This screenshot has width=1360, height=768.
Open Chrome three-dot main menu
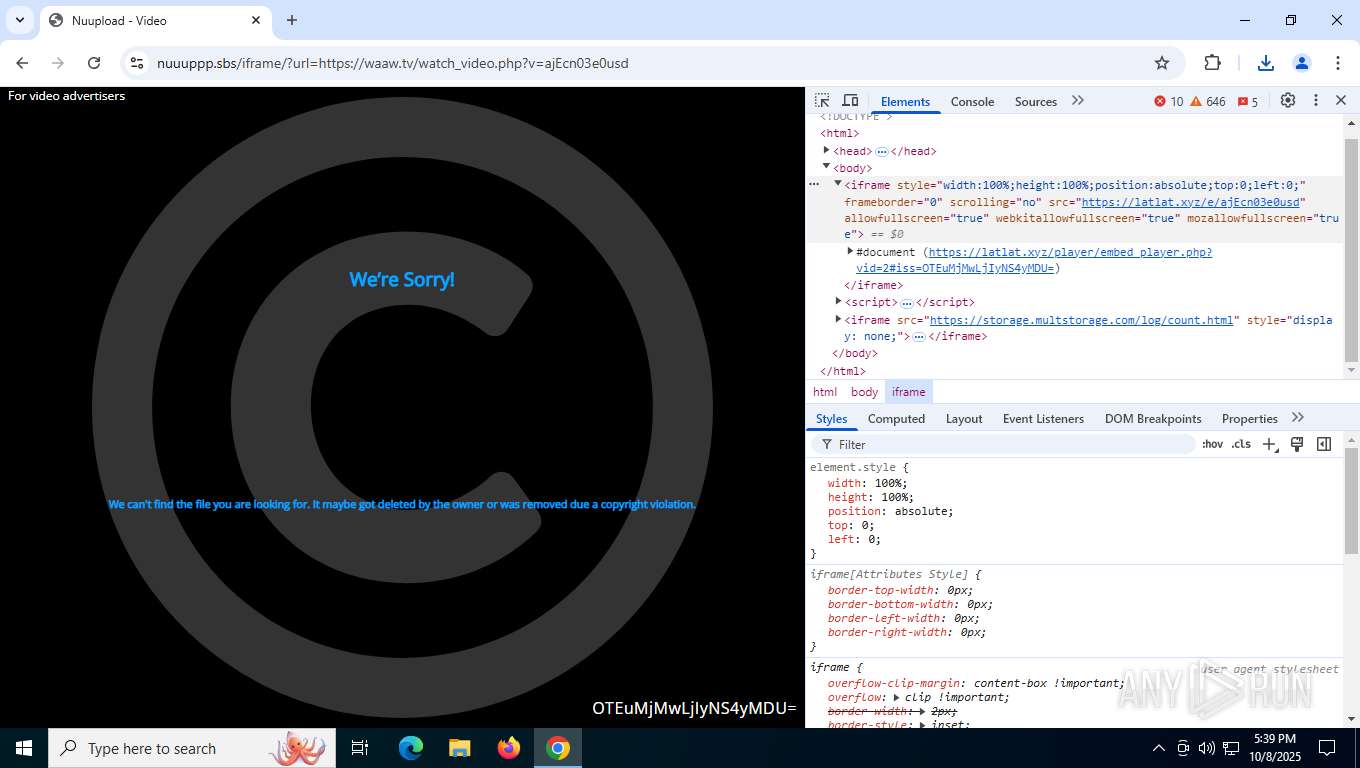point(1338,63)
